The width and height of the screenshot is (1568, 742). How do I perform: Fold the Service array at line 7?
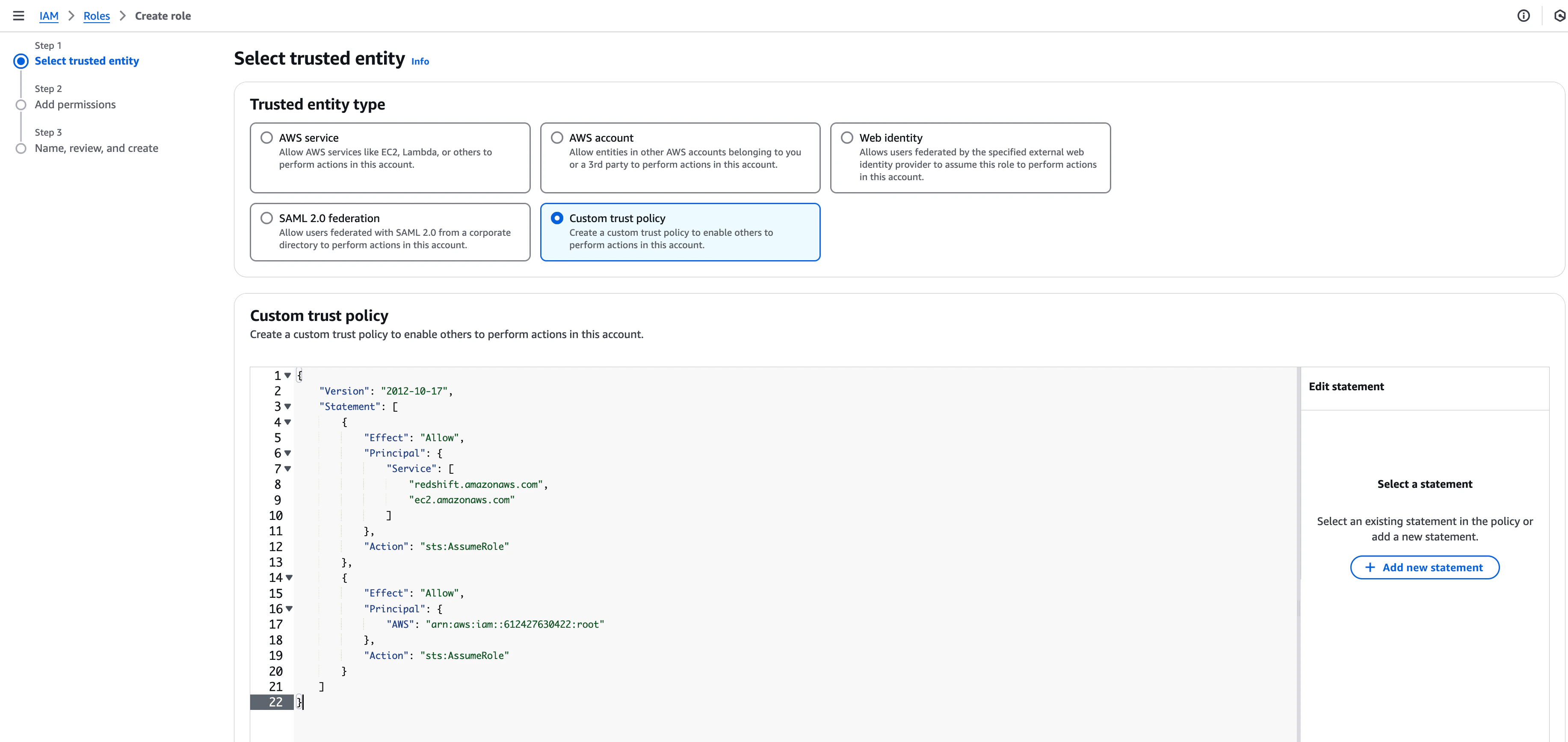288,469
